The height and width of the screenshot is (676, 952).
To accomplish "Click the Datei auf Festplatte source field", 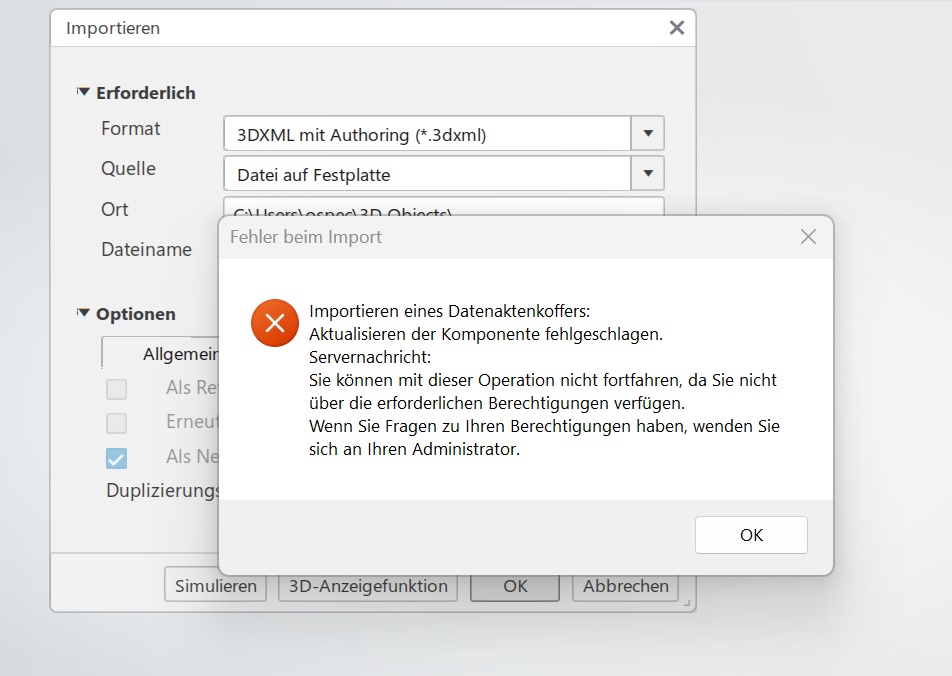I will [x=427, y=175].
